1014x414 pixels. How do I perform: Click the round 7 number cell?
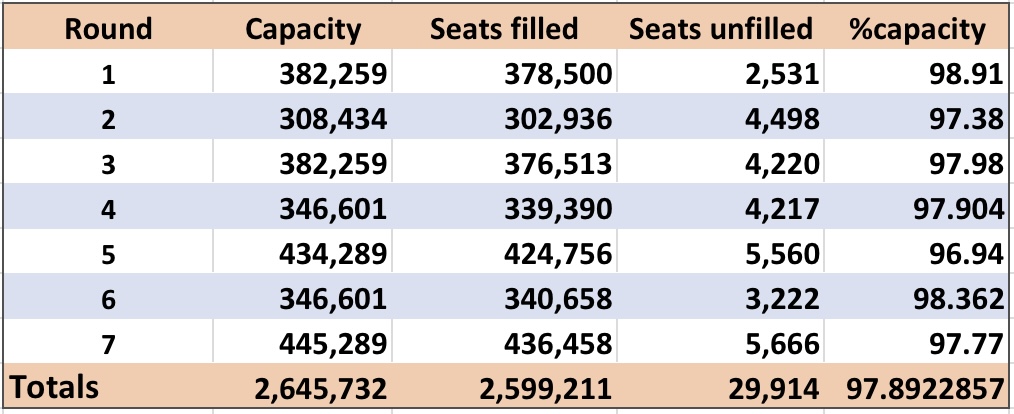point(108,342)
